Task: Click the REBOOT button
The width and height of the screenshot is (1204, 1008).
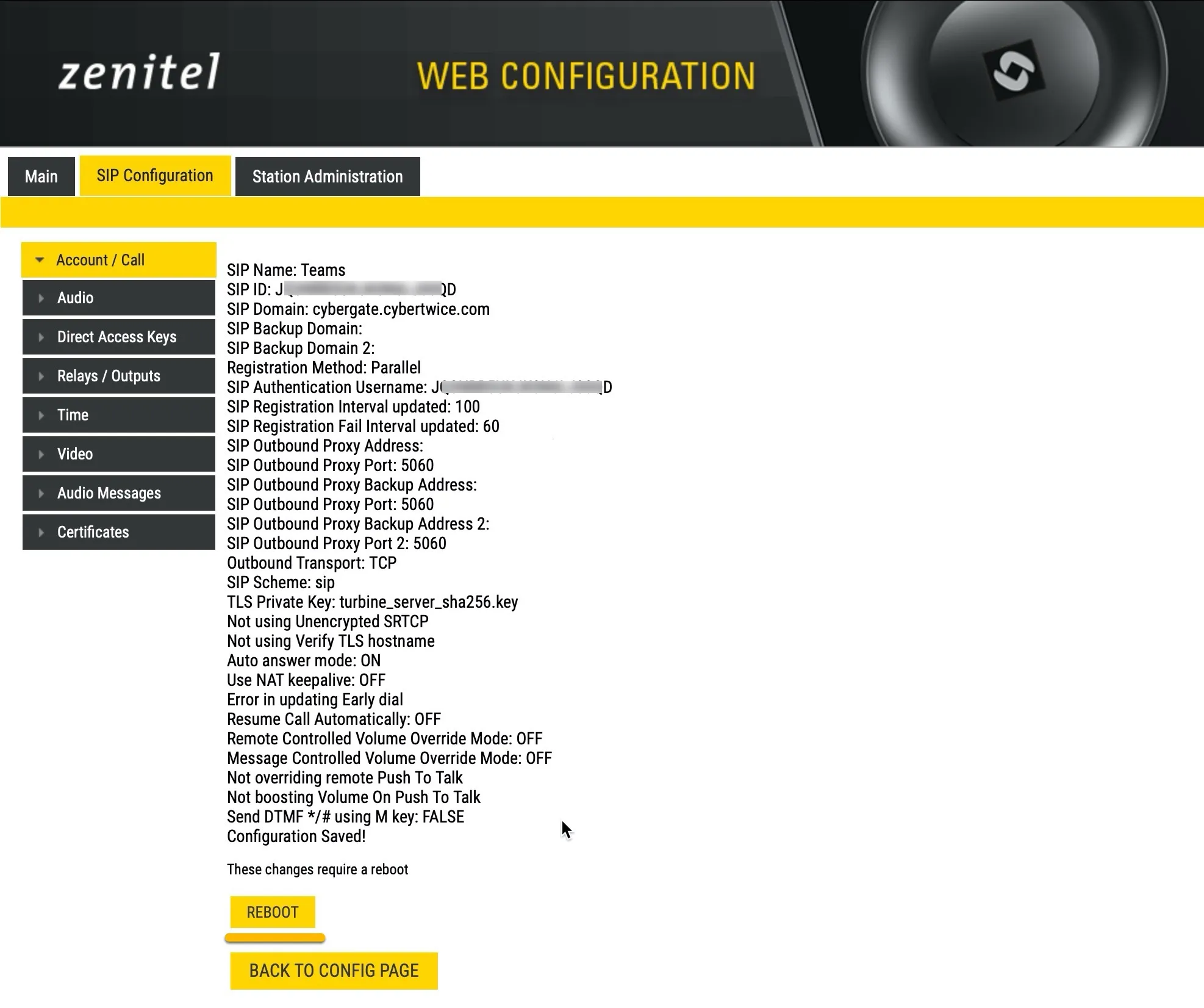Action: click(273, 912)
